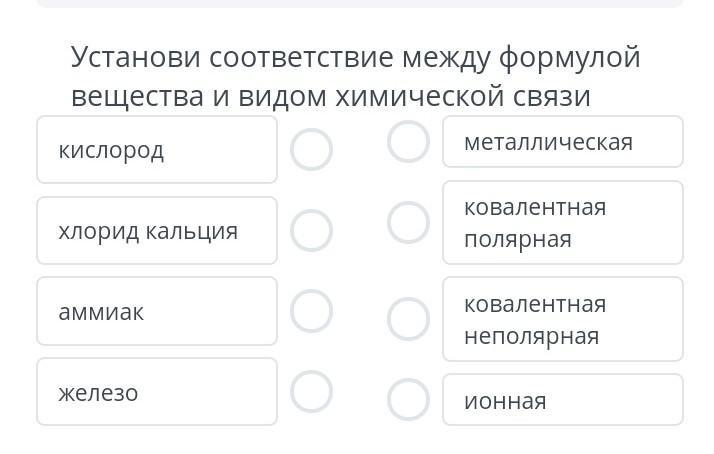Click the word формулой in the heading
Screen dimensions: 714x454
[568, 58]
